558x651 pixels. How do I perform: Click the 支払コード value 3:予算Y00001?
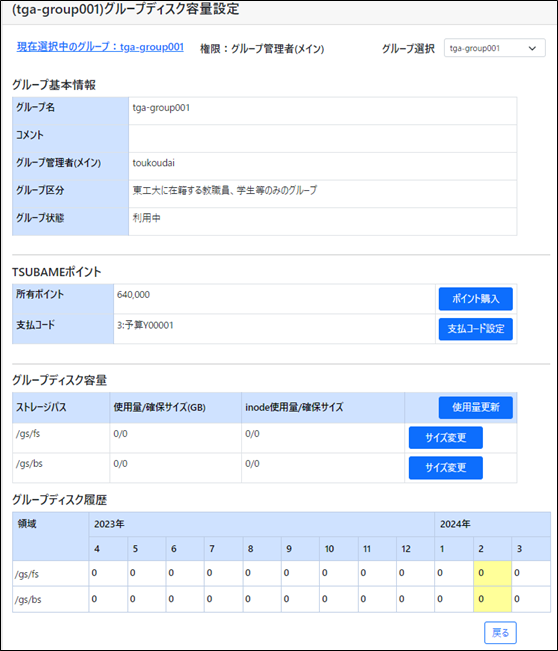[x=145, y=325]
